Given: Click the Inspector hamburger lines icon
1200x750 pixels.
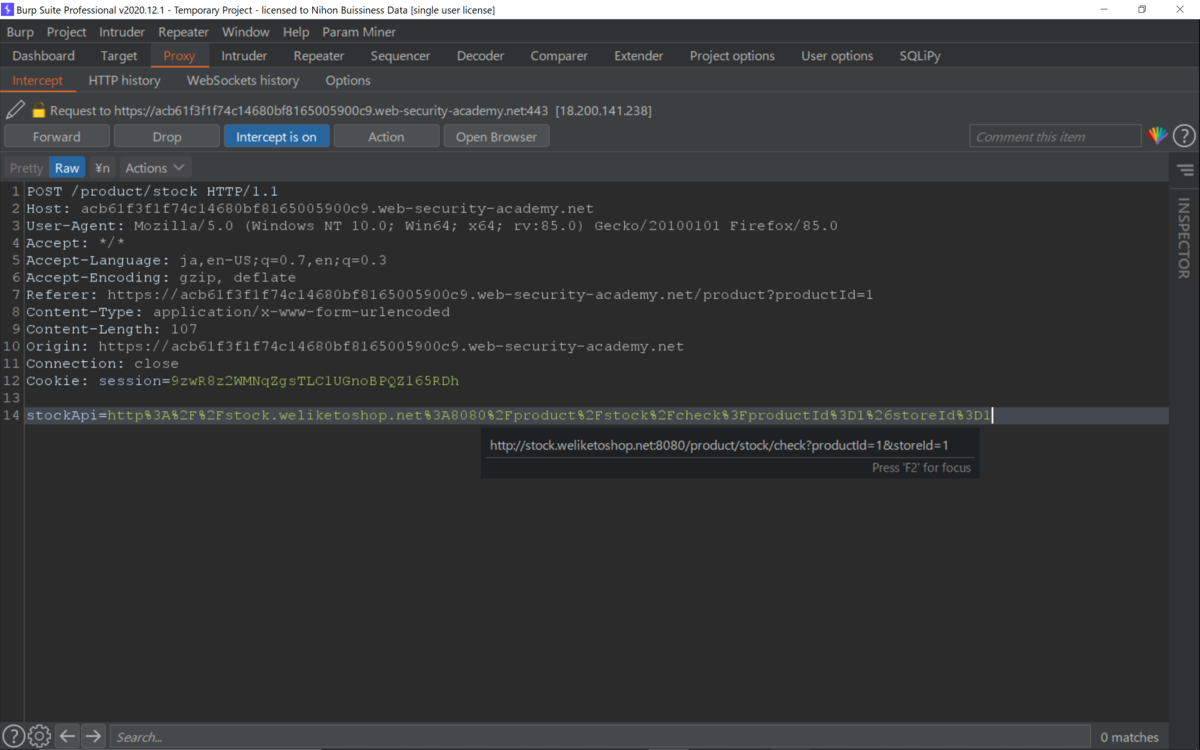Looking at the screenshot, I should click(x=1185, y=170).
